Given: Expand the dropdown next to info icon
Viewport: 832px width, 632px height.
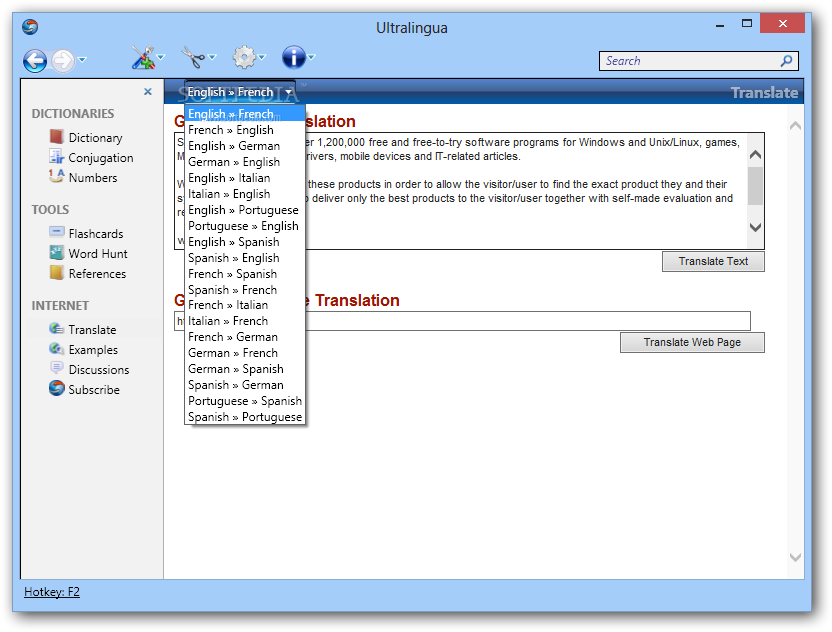Looking at the screenshot, I should pyautogui.click(x=311, y=57).
